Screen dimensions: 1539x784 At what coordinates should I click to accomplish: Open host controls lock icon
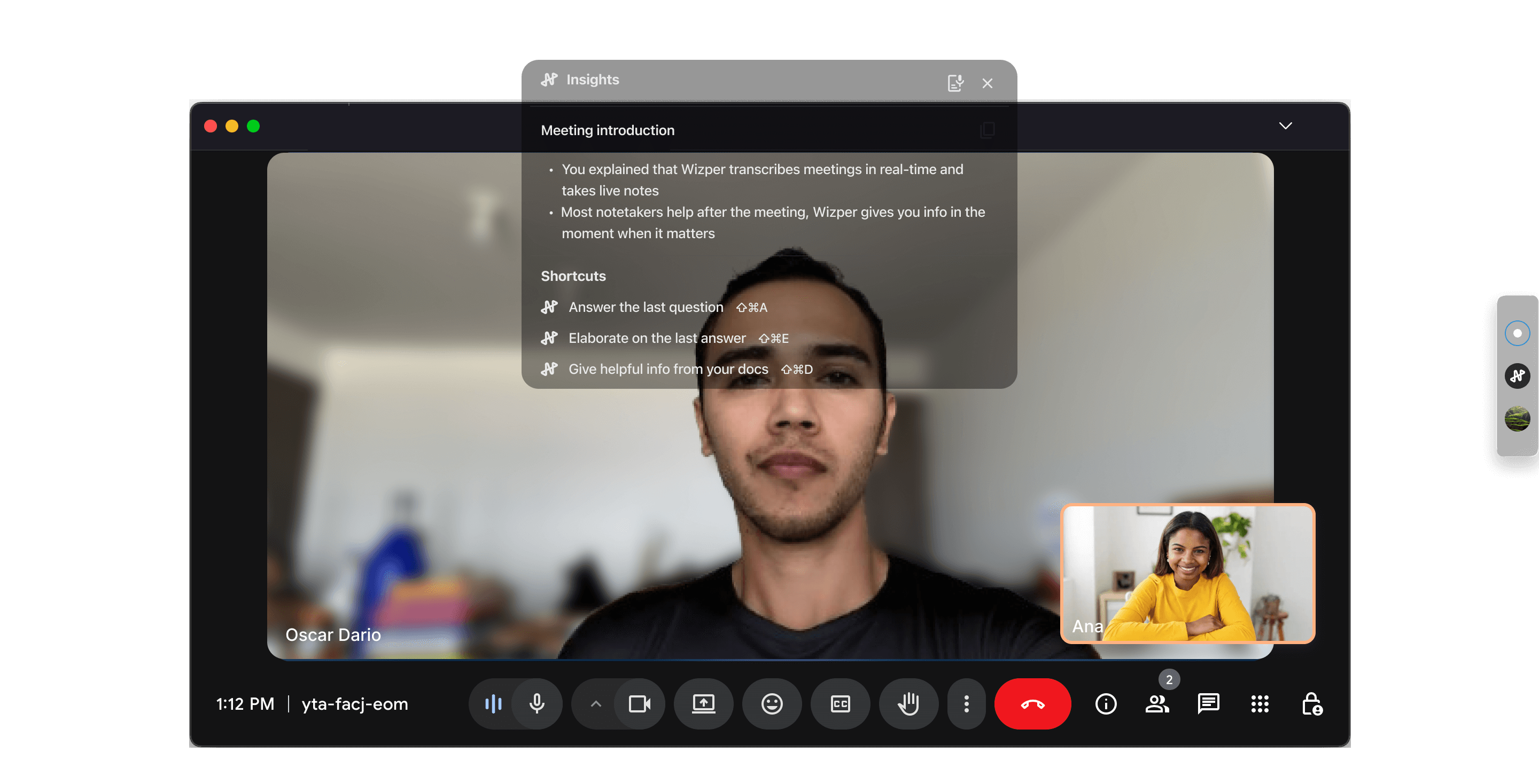click(x=1311, y=703)
